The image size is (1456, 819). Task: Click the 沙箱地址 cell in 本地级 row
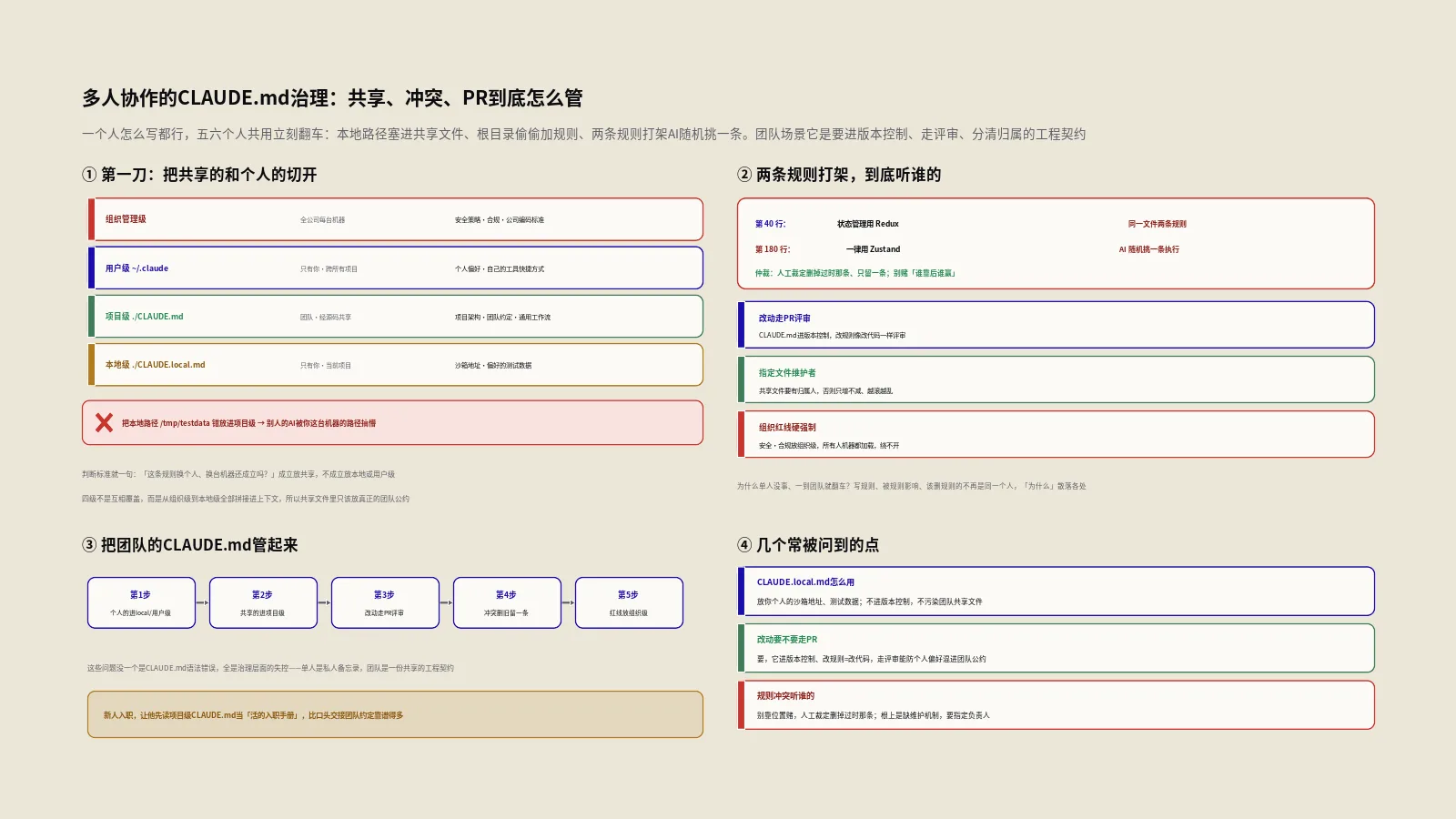coord(493,366)
